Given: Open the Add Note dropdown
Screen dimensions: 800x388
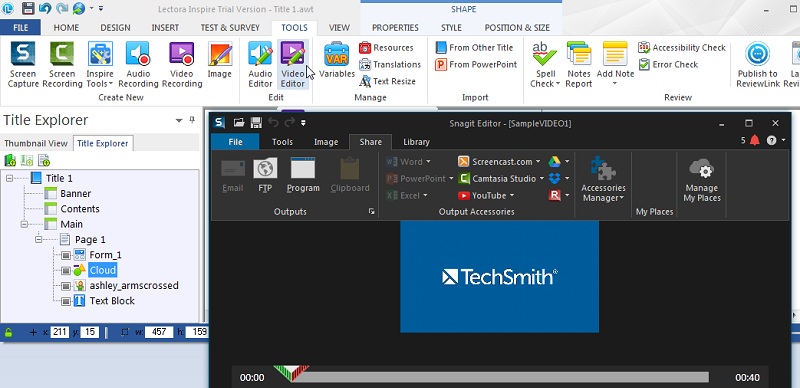Looking at the screenshot, I should 615,84.
